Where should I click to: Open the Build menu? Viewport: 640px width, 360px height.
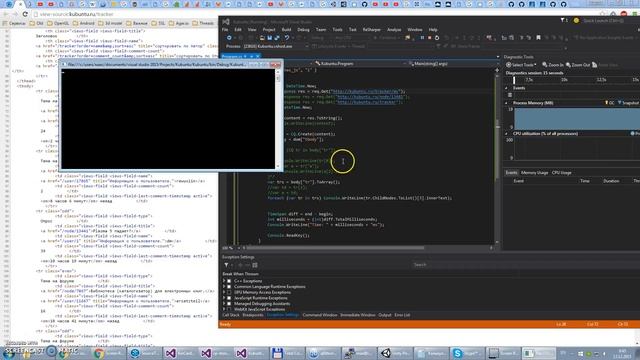[286, 30]
